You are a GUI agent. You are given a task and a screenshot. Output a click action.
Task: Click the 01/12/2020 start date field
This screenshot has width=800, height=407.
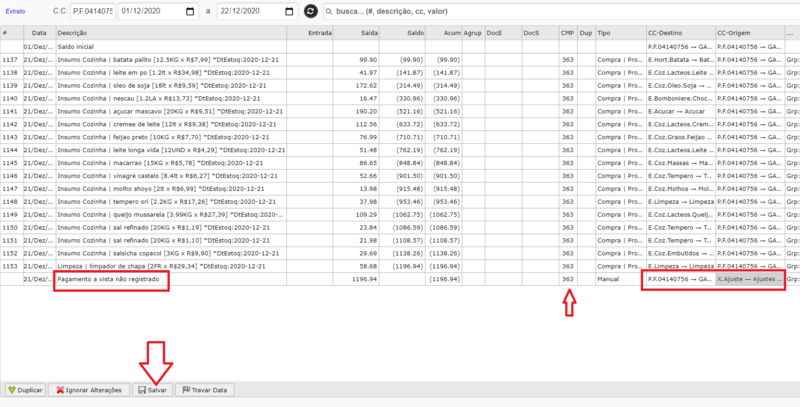click(158, 11)
